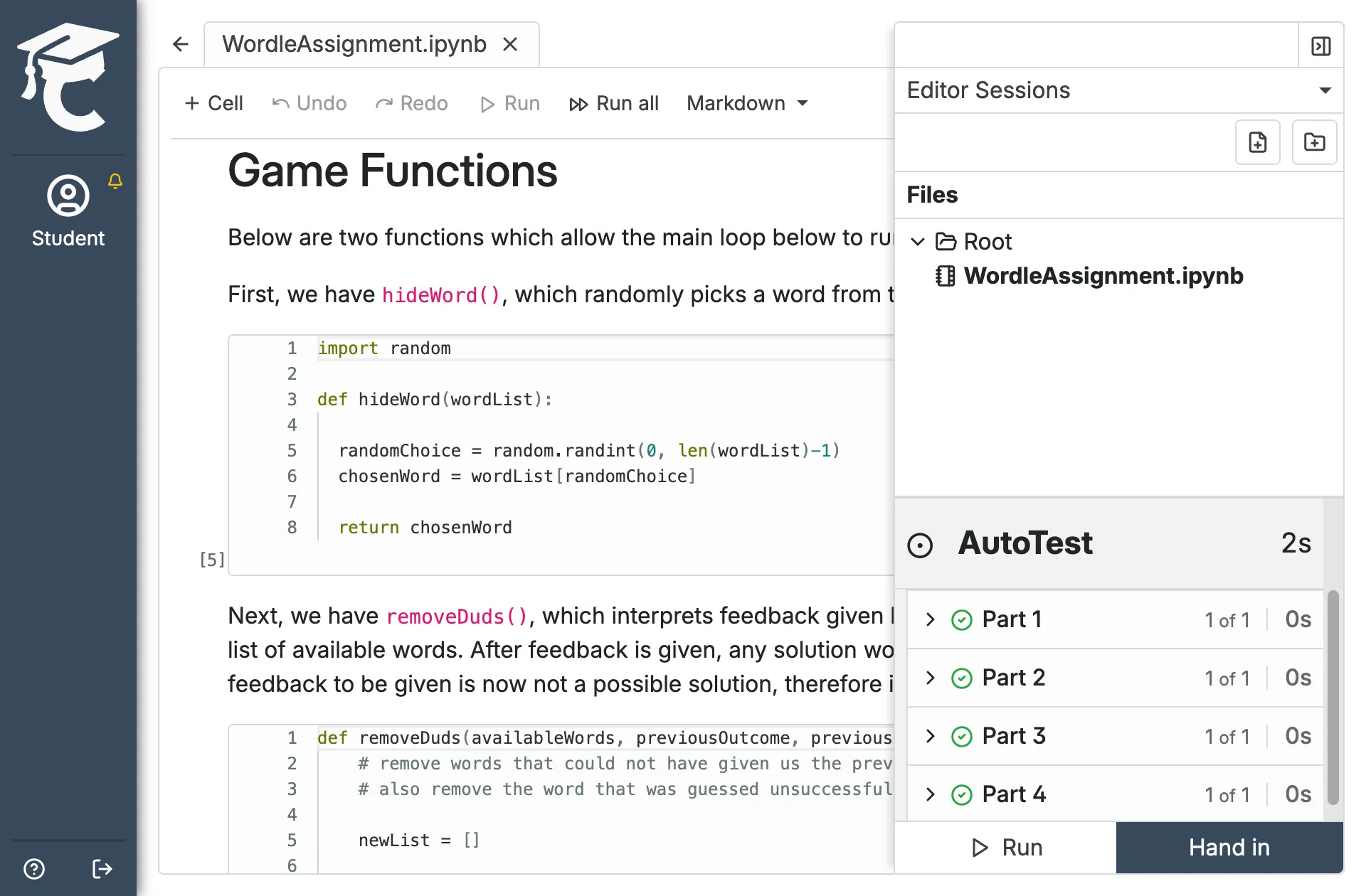
Task: Run the AutoTest with Run button
Action: click(1006, 848)
